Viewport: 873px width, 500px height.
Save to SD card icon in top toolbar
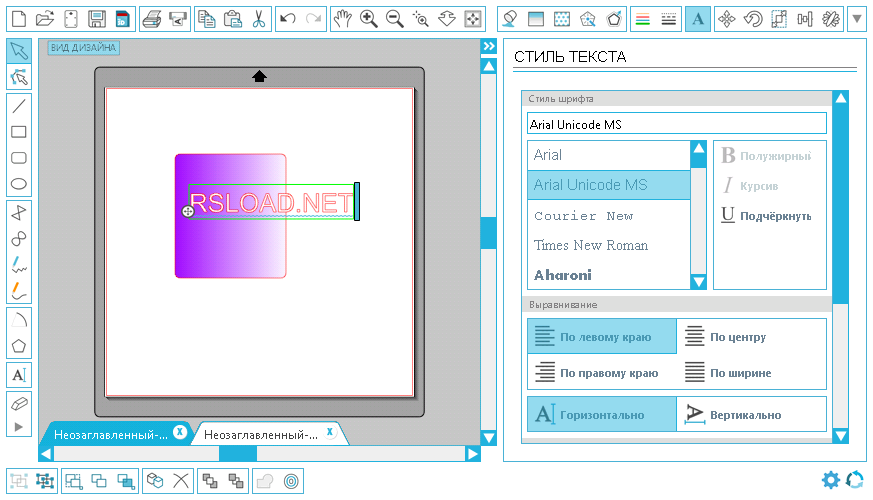click(122, 19)
